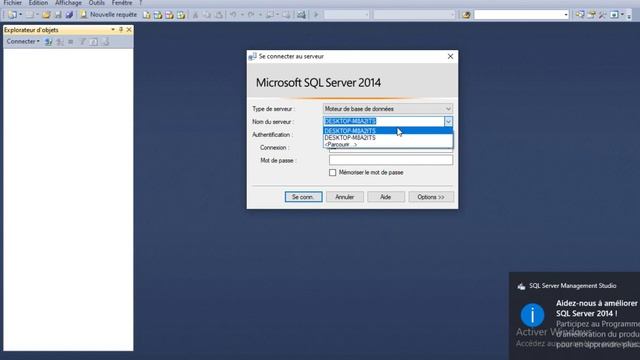Pin the Explorateur d'objets panel
Image resolution: width=640 pixels, height=360 pixels.
tap(121, 30)
